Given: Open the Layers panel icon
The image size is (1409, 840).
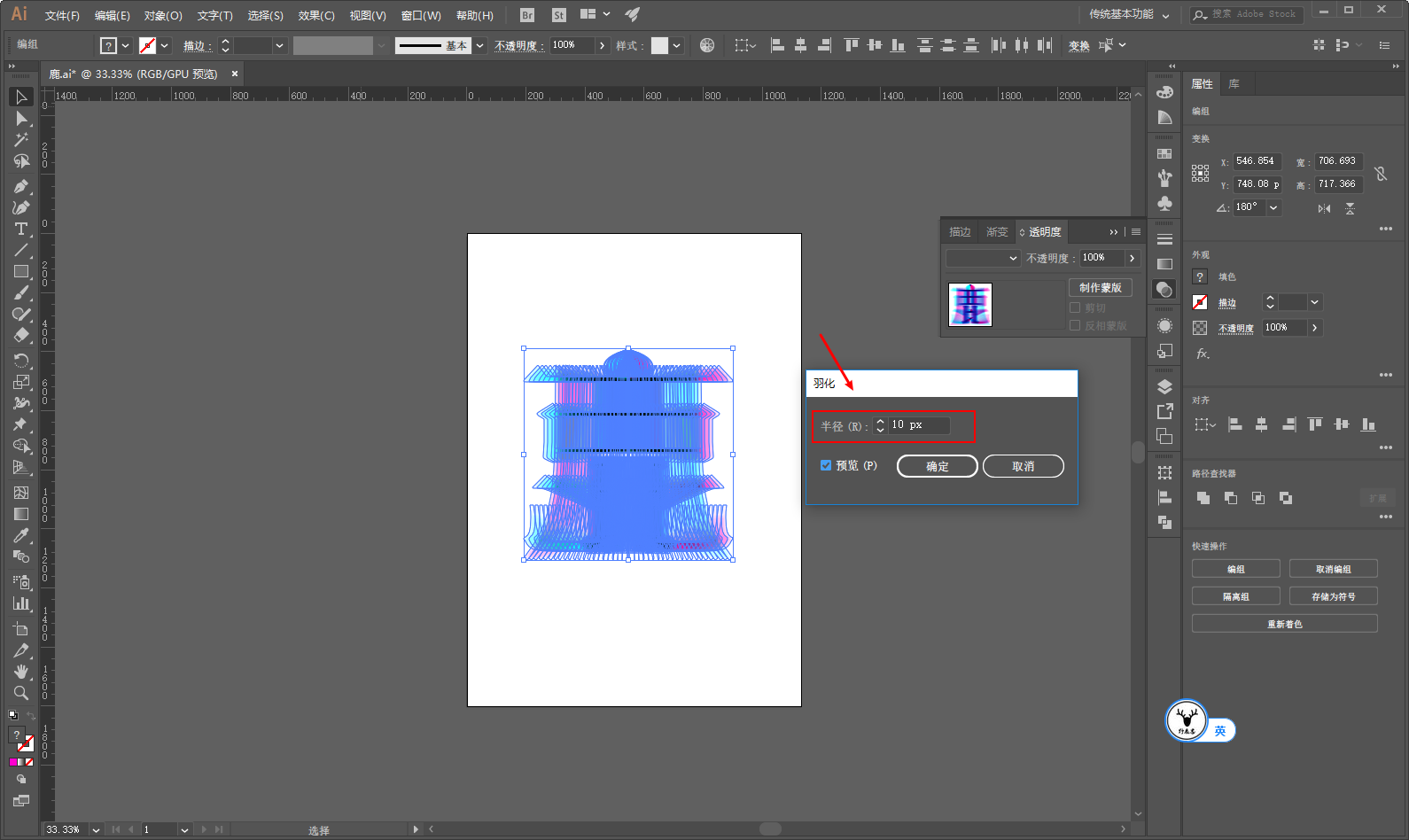Looking at the screenshot, I should point(1164,386).
